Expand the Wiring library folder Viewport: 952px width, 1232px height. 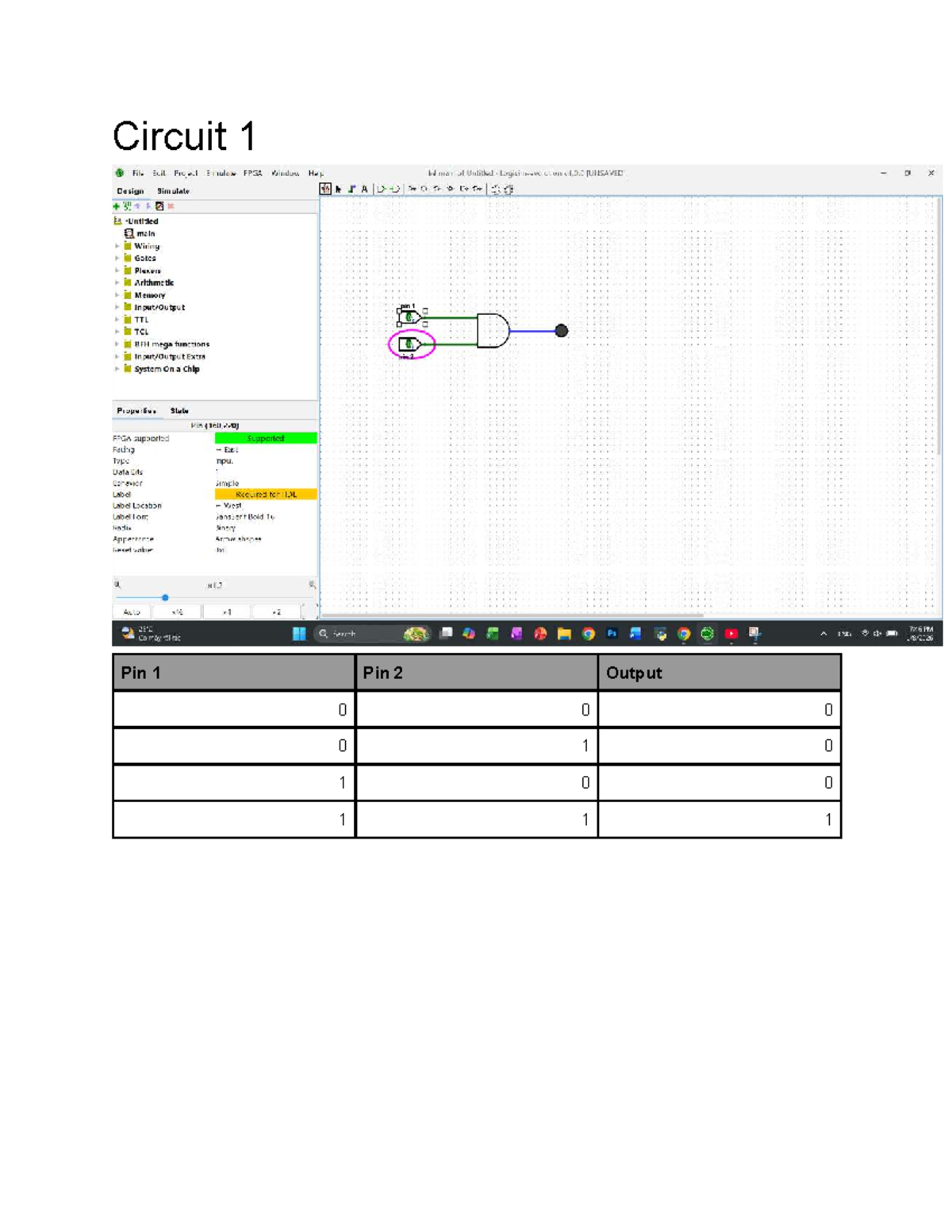[x=117, y=246]
